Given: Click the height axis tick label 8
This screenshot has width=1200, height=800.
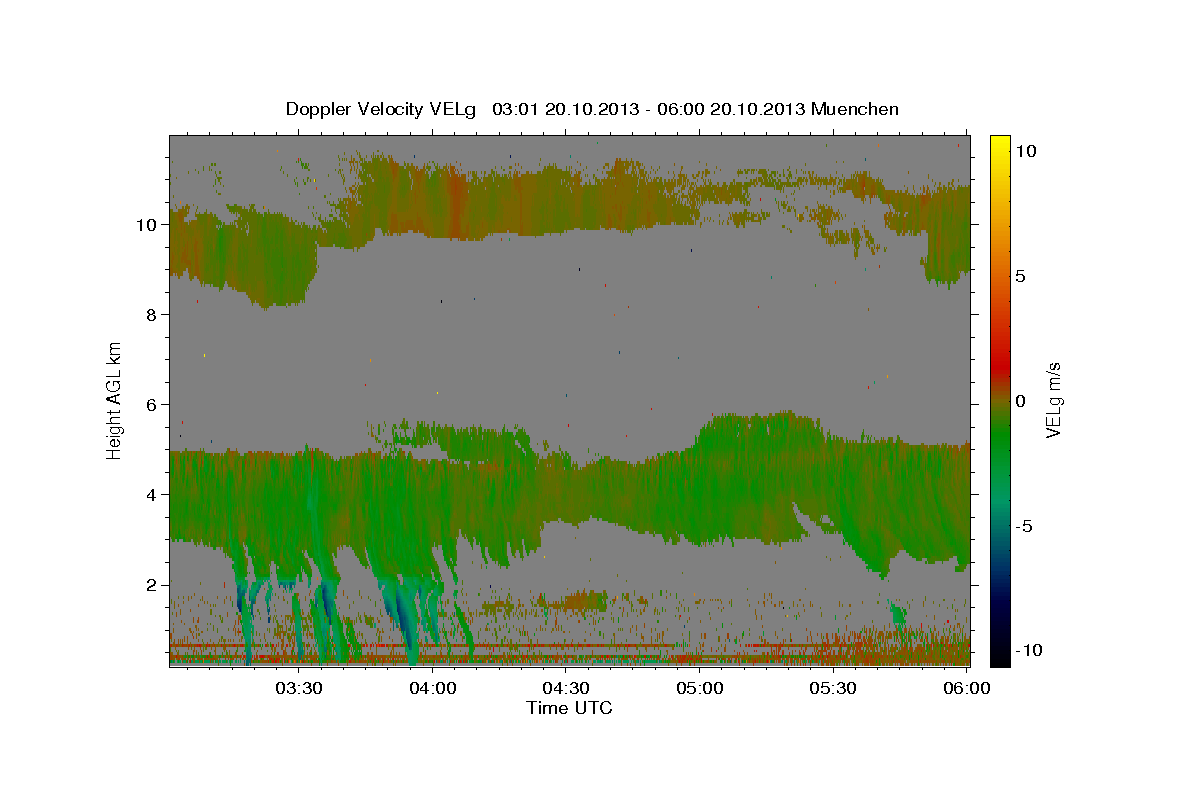Looking at the screenshot, I should (149, 315).
